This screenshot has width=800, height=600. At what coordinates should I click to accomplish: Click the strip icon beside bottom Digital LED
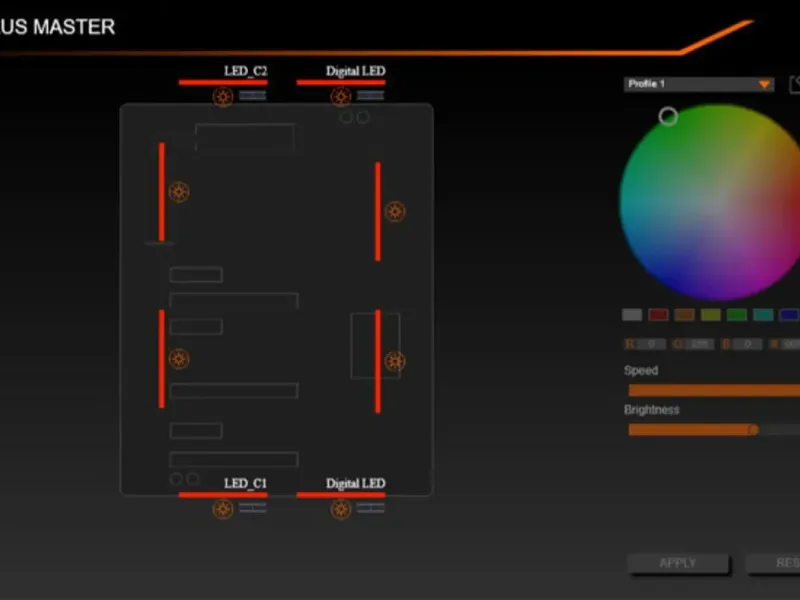[x=370, y=508]
